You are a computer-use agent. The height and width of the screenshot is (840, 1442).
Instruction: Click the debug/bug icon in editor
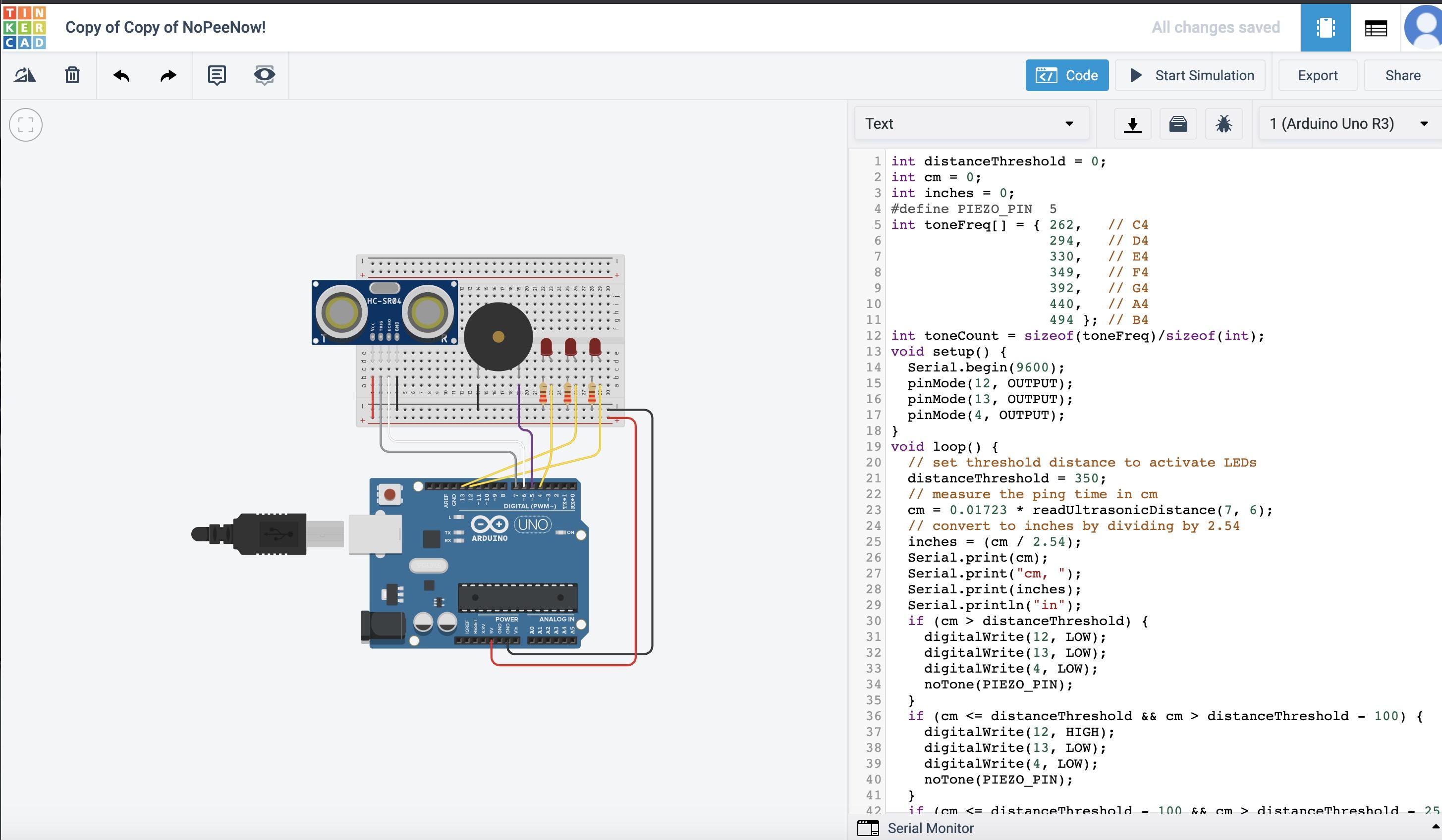pyautogui.click(x=1223, y=123)
